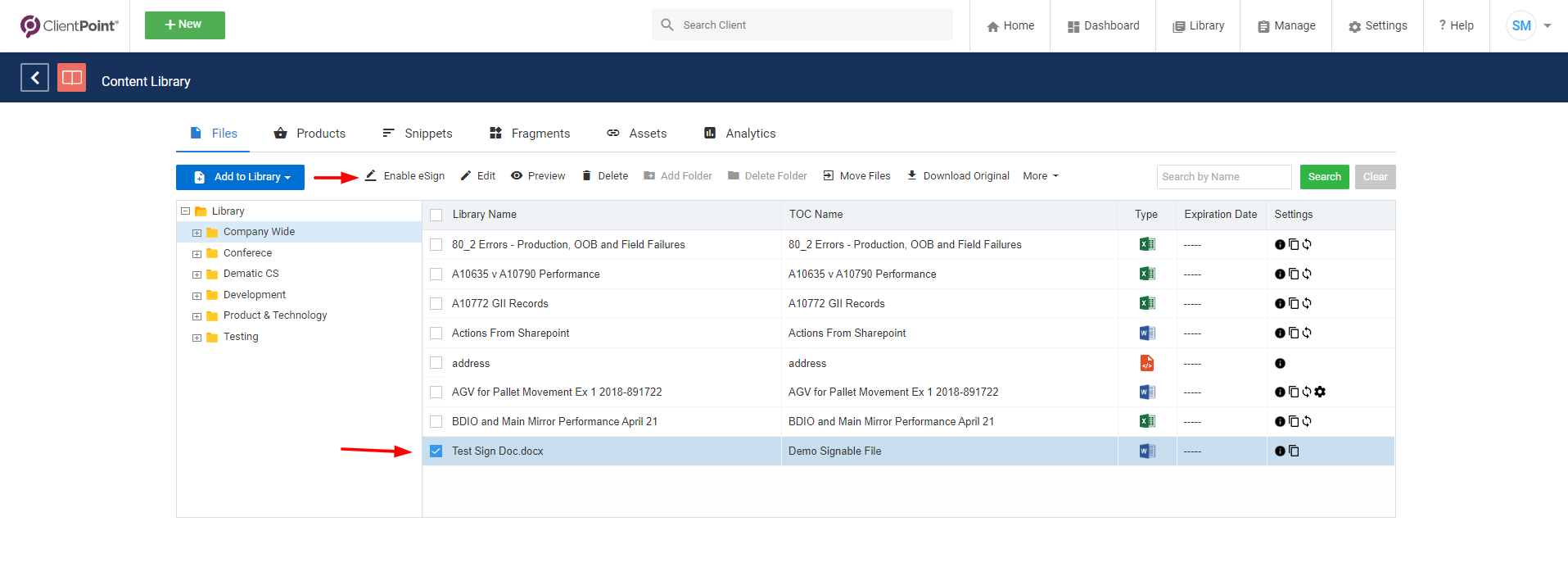Viewport: 1568px width, 567px height.
Task: Check the 80_2 Errors row checkbox
Action: 436,244
